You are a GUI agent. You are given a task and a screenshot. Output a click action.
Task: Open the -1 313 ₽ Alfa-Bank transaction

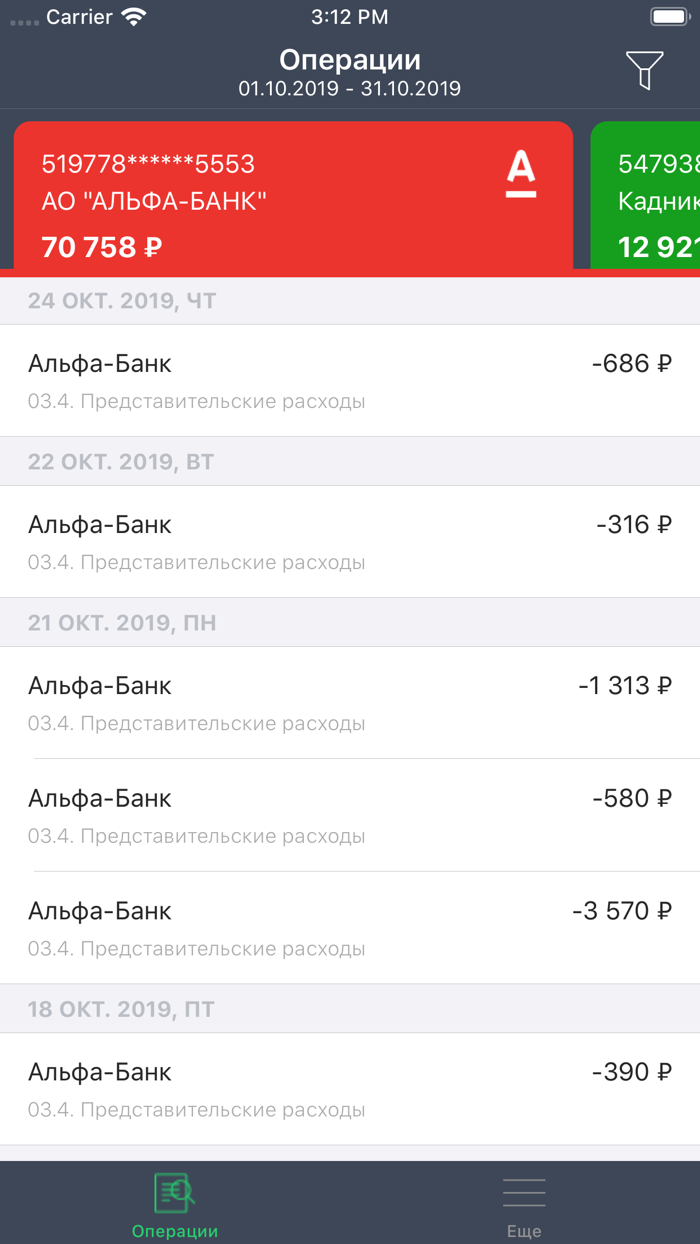coord(350,702)
